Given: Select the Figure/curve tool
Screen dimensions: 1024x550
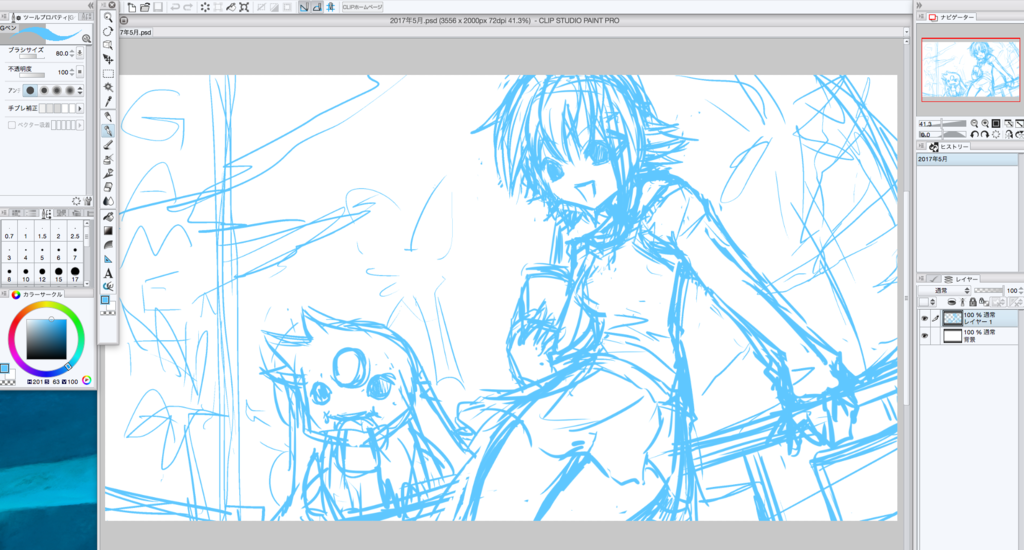Looking at the screenshot, I should (108, 244).
